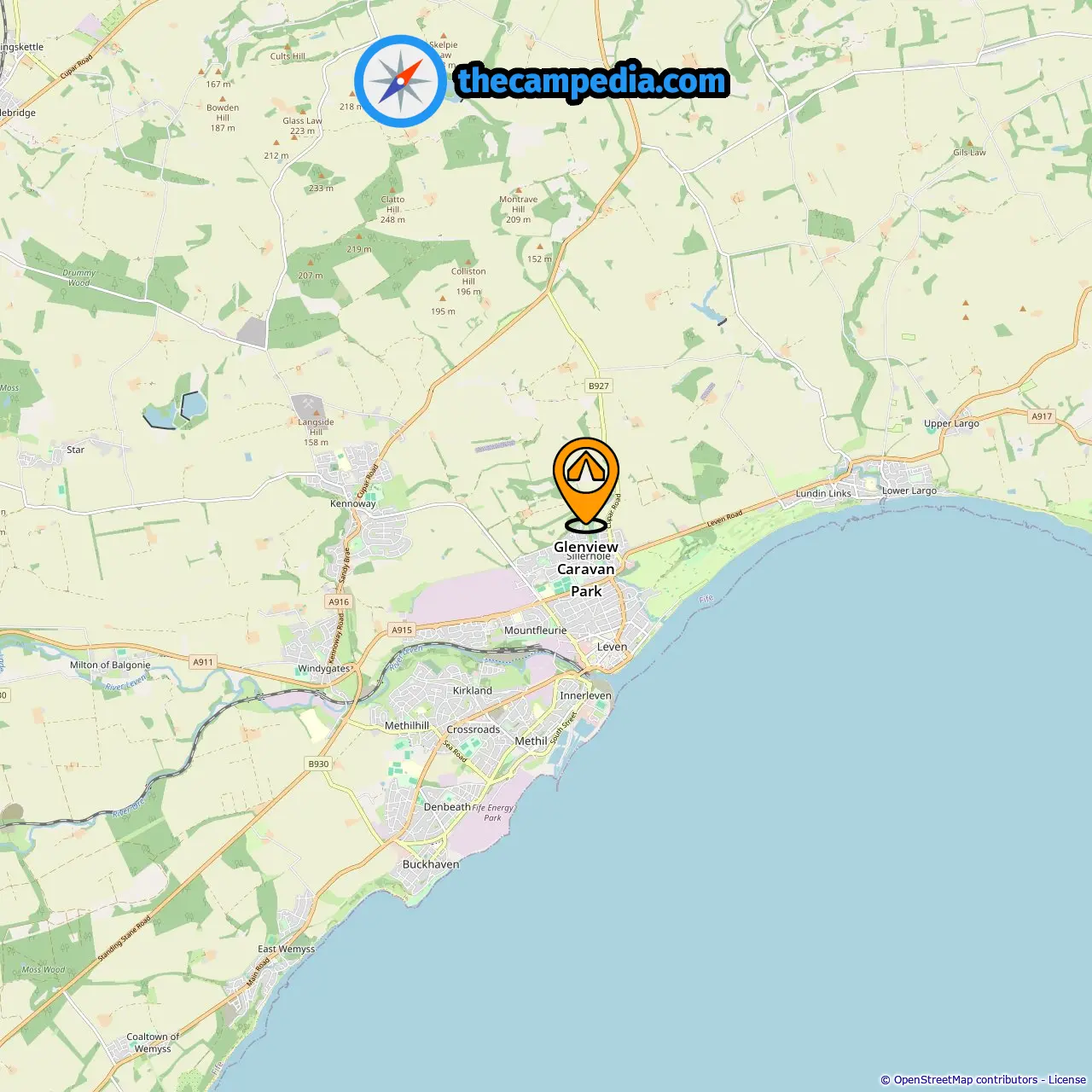1092x1092 pixels.
Task: Click the A916 road shield
Action: click(x=339, y=601)
